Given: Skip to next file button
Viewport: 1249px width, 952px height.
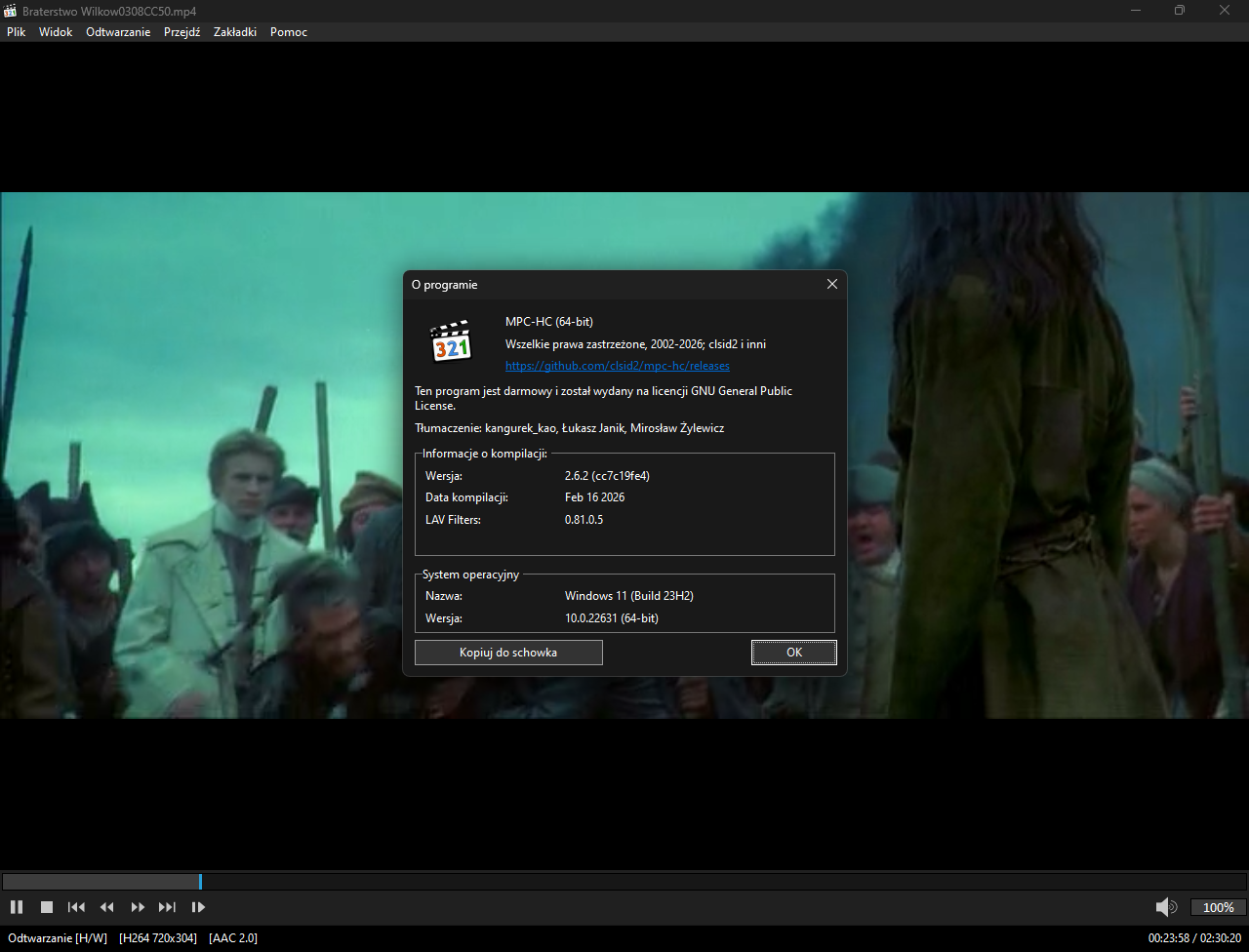Looking at the screenshot, I should pos(168,907).
